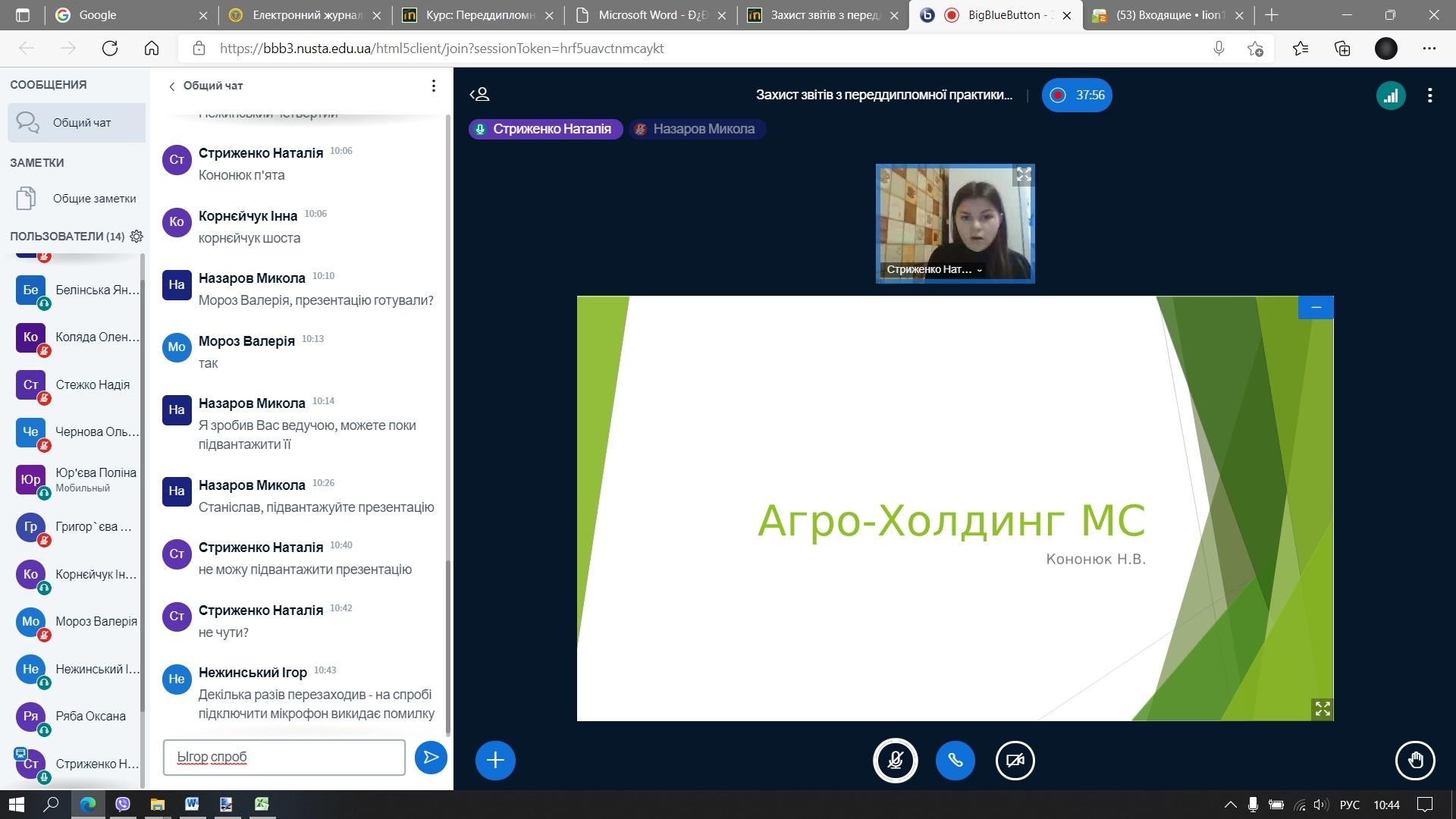The height and width of the screenshot is (819, 1456).
Task: Click the chat message input field
Action: click(x=284, y=758)
